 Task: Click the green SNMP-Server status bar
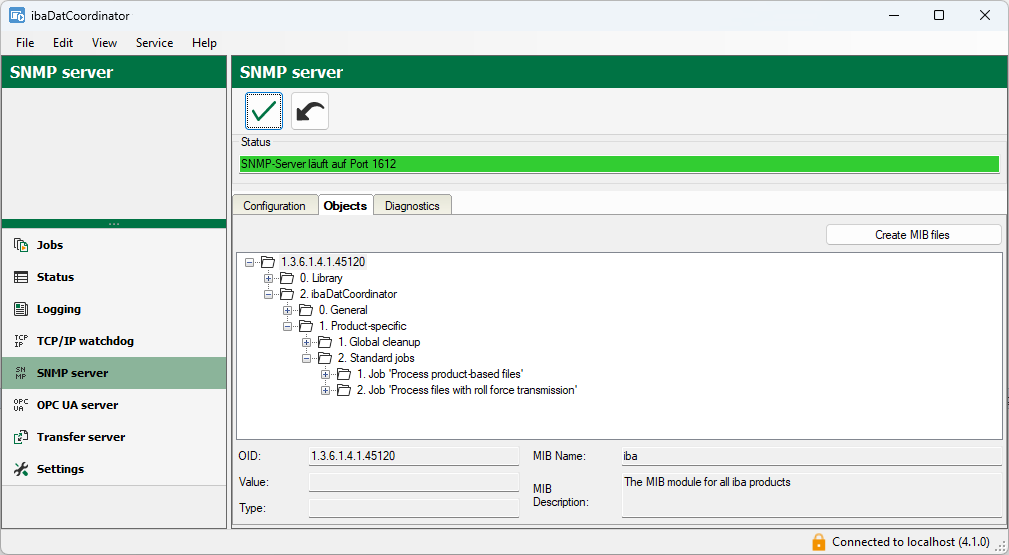(x=619, y=164)
